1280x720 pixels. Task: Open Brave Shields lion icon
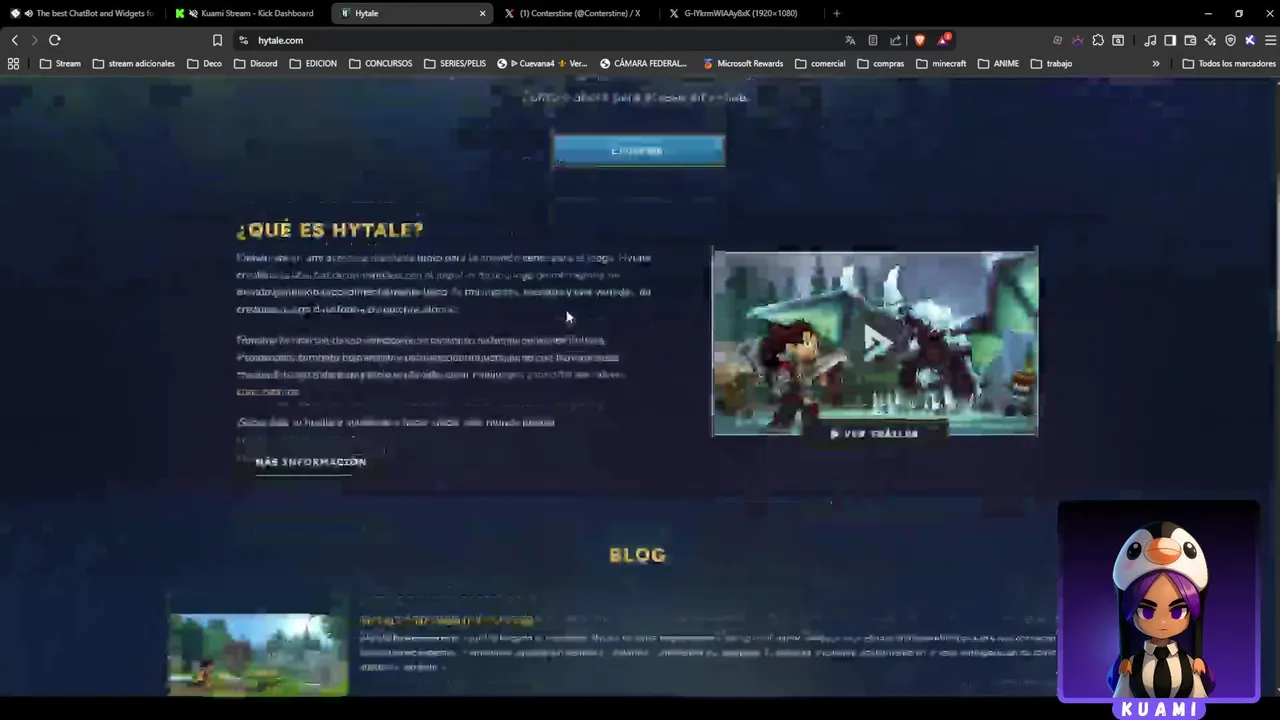tap(920, 40)
